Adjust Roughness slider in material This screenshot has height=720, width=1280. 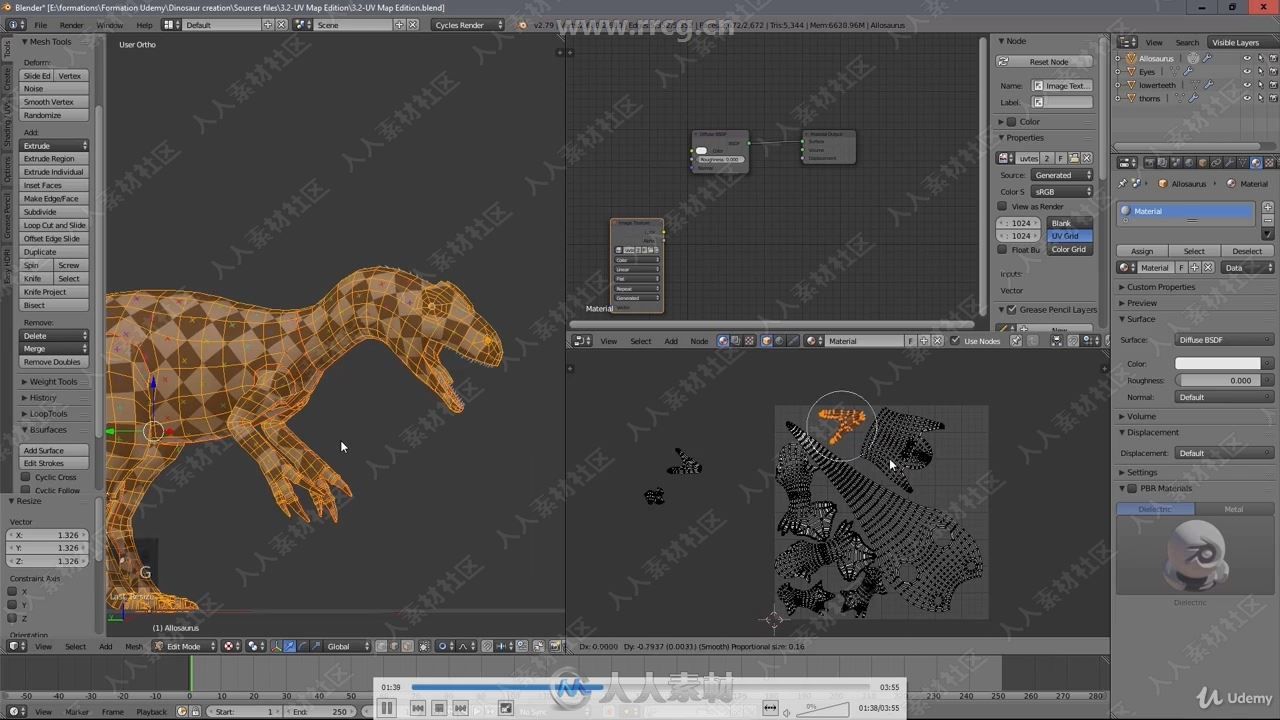click(1224, 380)
